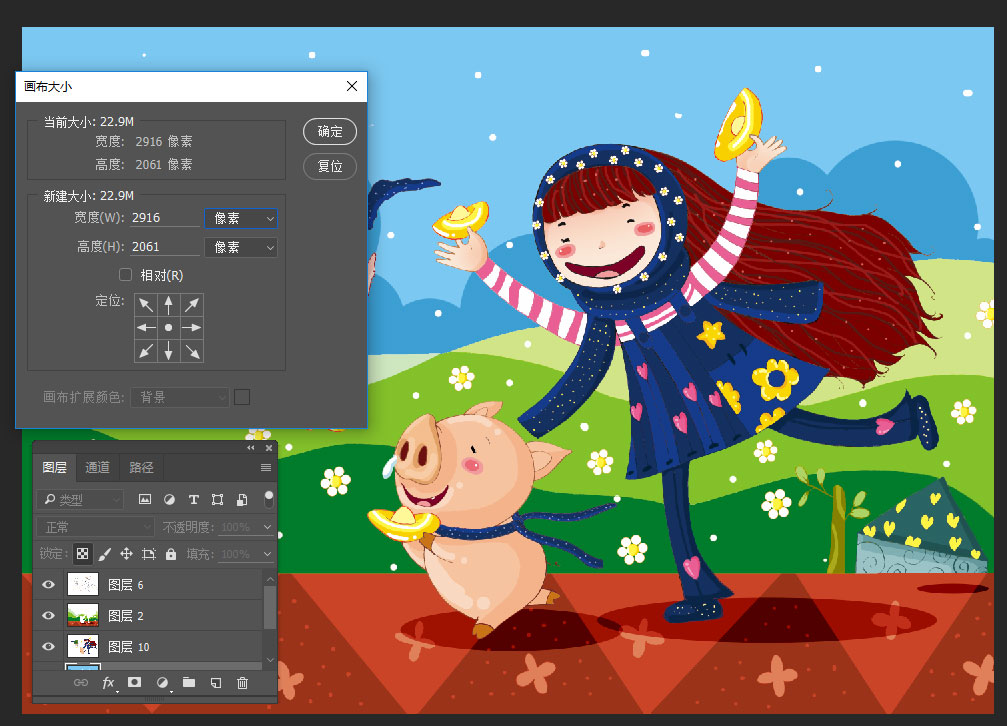Click the 复位 button
The image size is (1007, 726).
(x=330, y=166)
